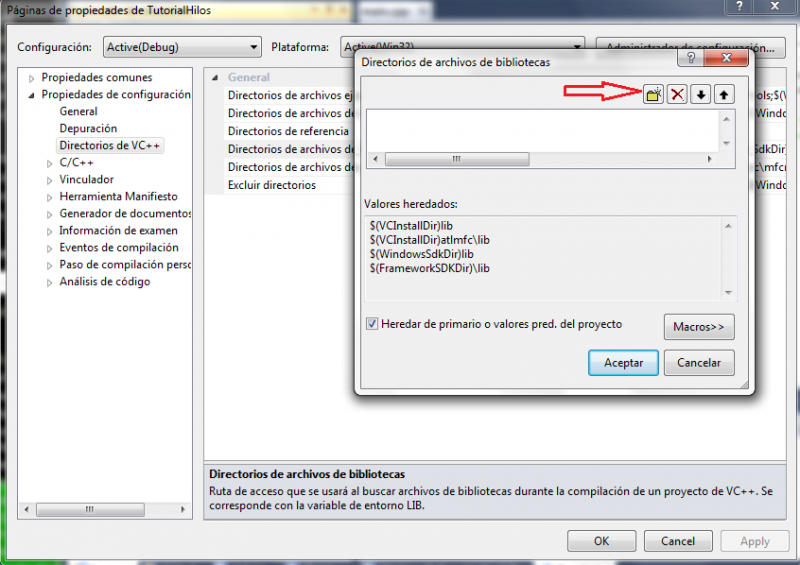
Task: Select Vinculador tree item label
Action: (86, 179)
